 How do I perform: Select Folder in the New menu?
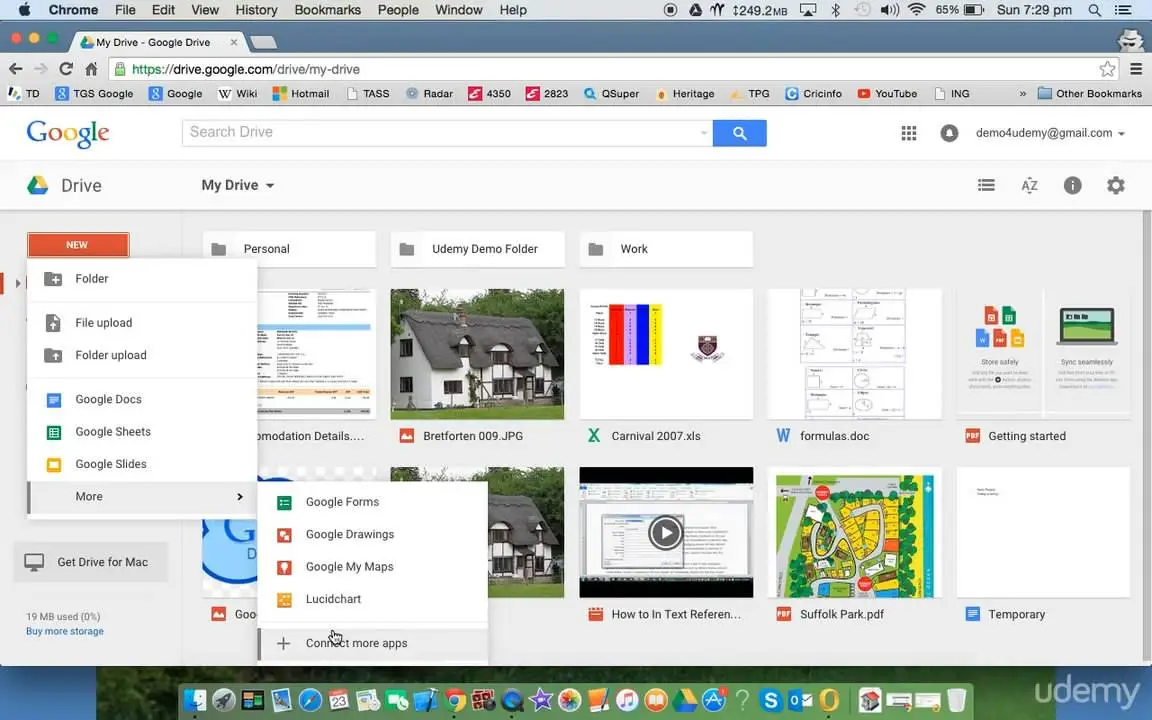click(x=143, y=279)
